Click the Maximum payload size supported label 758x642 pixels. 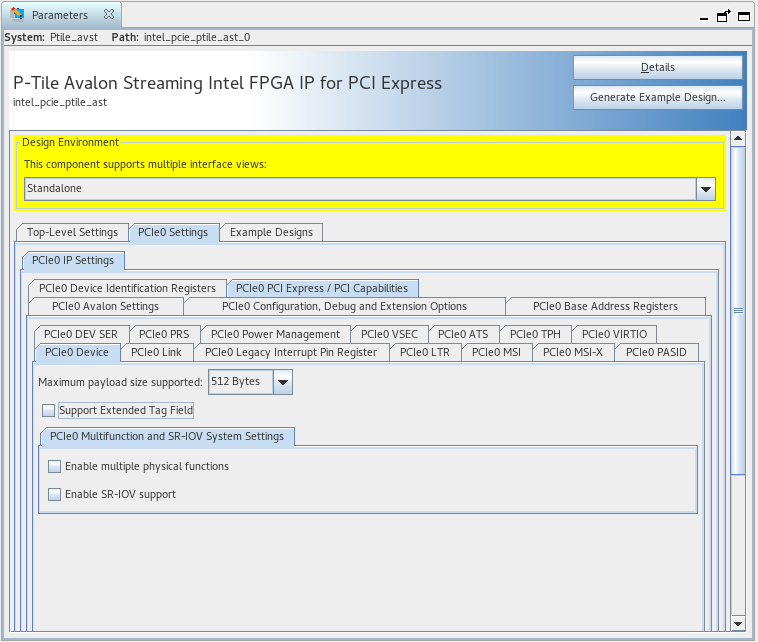(x=120, y=382)
